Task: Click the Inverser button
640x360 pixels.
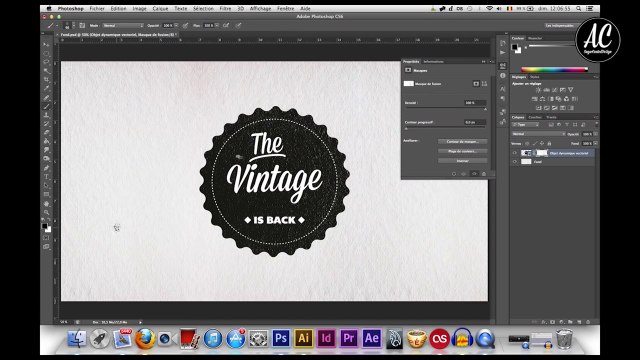Action: click(462, 161)
